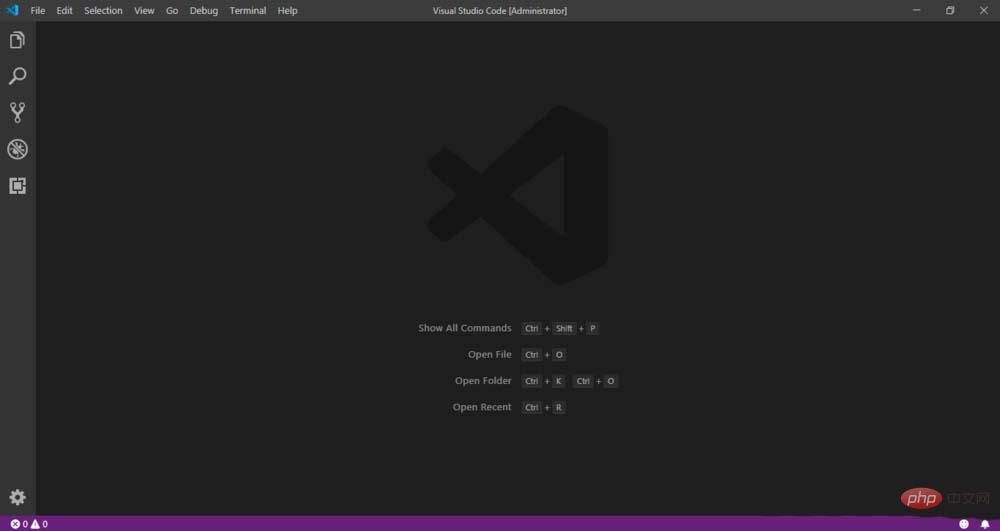Open the File menu

[38, 11]
